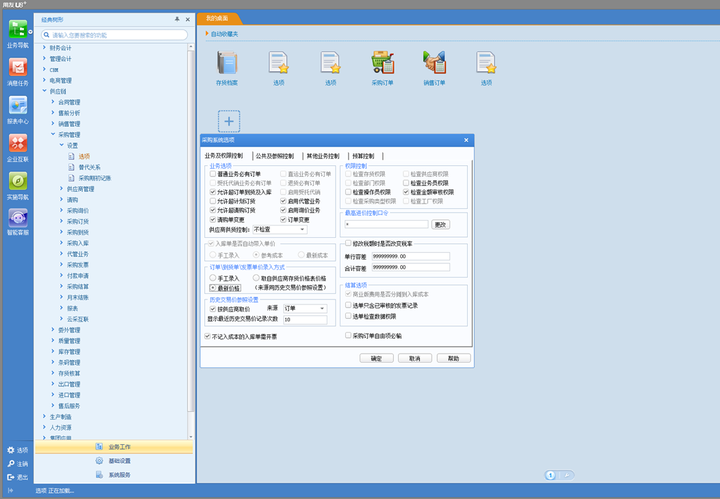Open the 智能客服 robot icon
720x499 pixels.
coord(17,218)
